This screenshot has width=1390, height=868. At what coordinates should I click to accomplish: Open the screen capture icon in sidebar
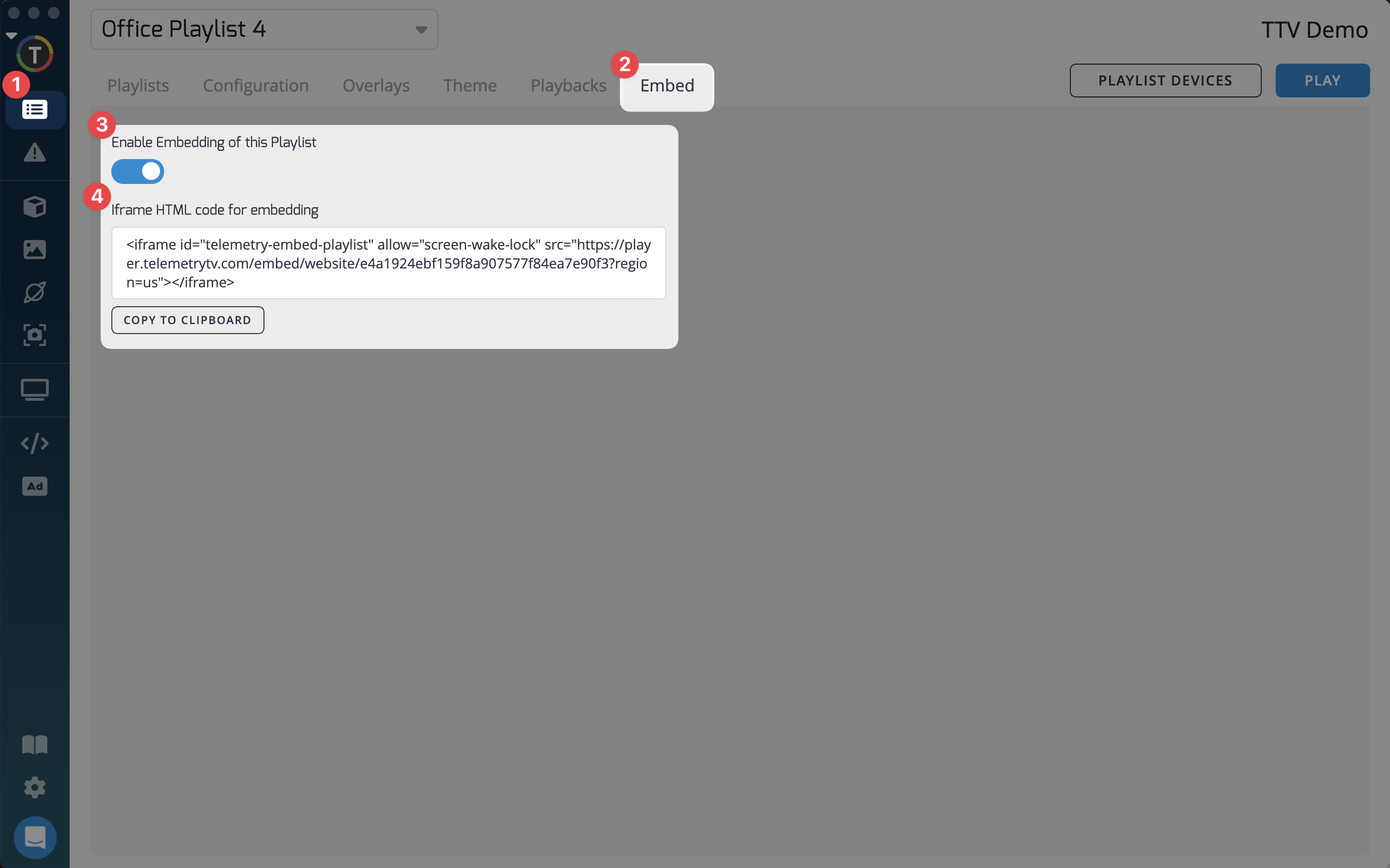click(x=34, y=335)
